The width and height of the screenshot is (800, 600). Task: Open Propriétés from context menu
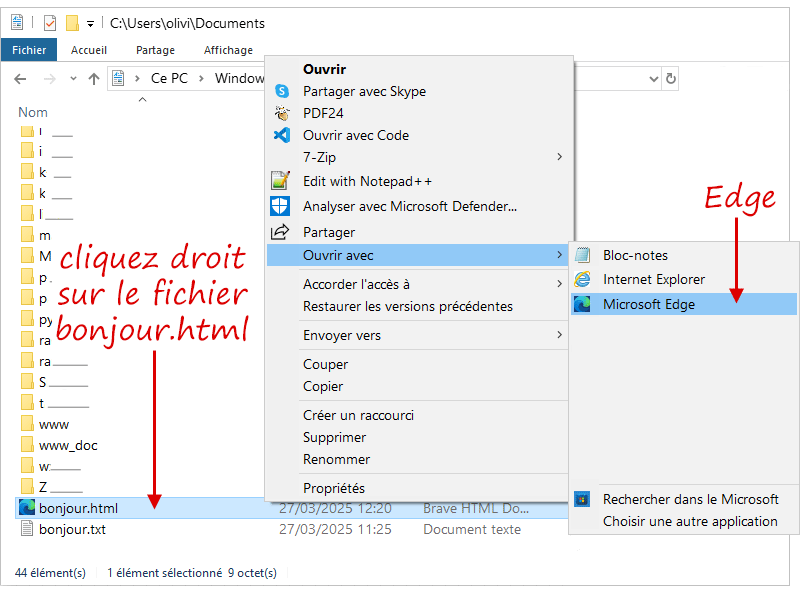tap(334, 488)
